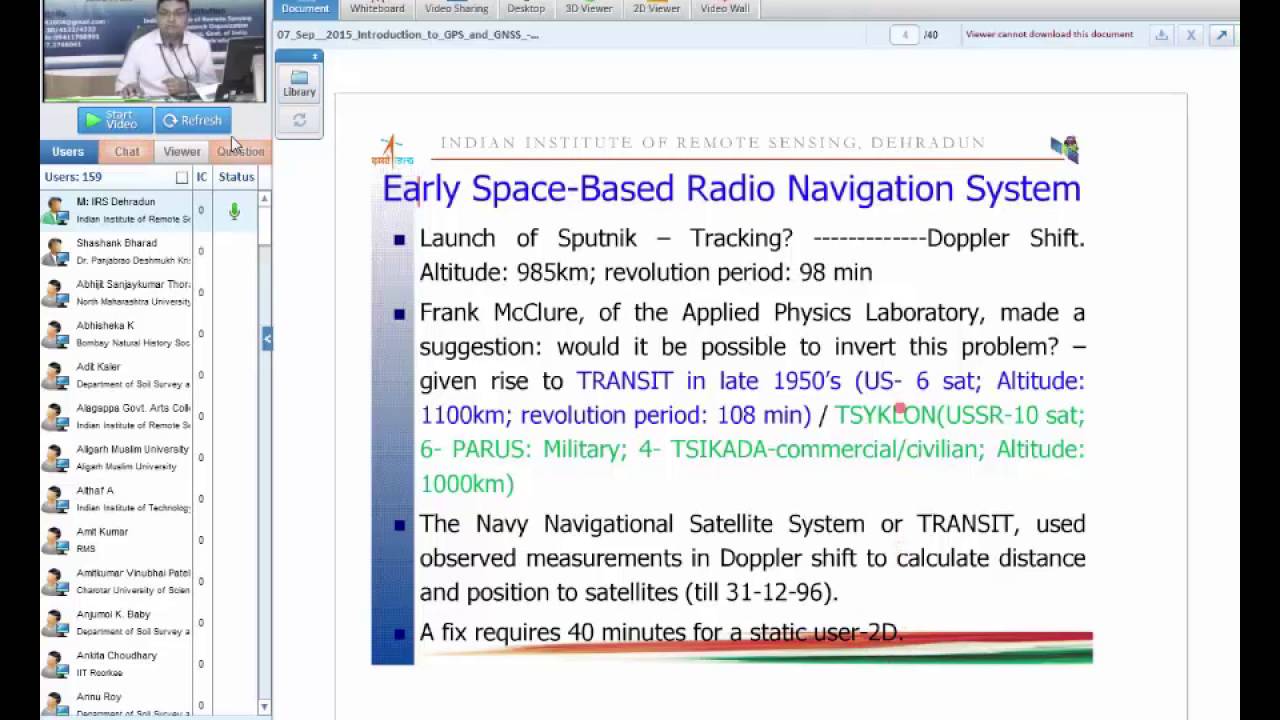Click the Status column header
Viewport: 1280px width, 720px height.
click(237, 177)
